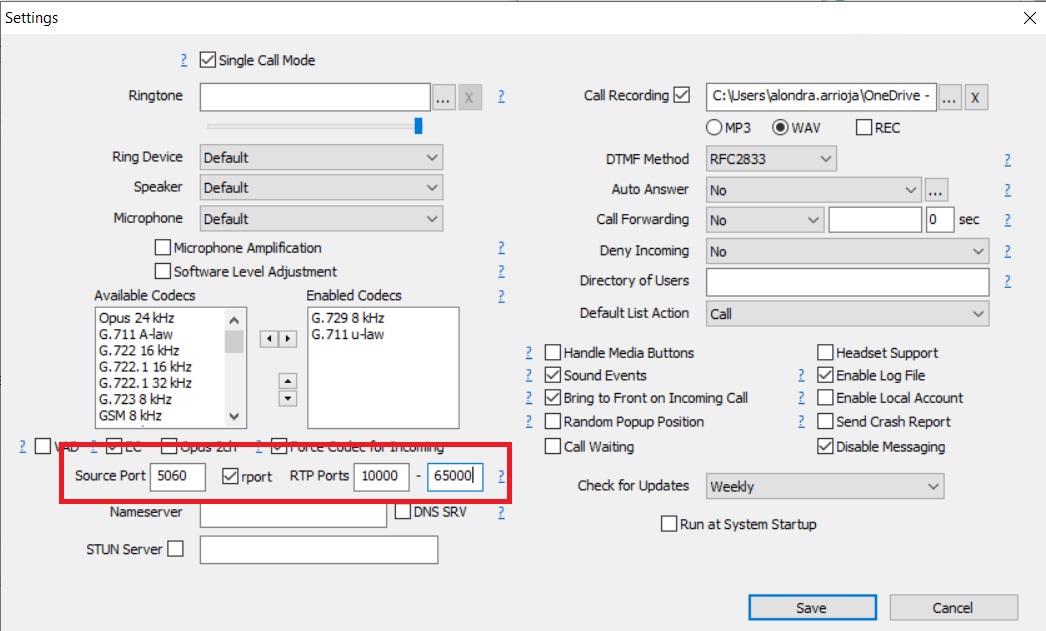Clear Call Recording path with X button
Image resolution: width=1046 pixels, height=631 pixels.
pyautogui.click(x=976, y=97)
